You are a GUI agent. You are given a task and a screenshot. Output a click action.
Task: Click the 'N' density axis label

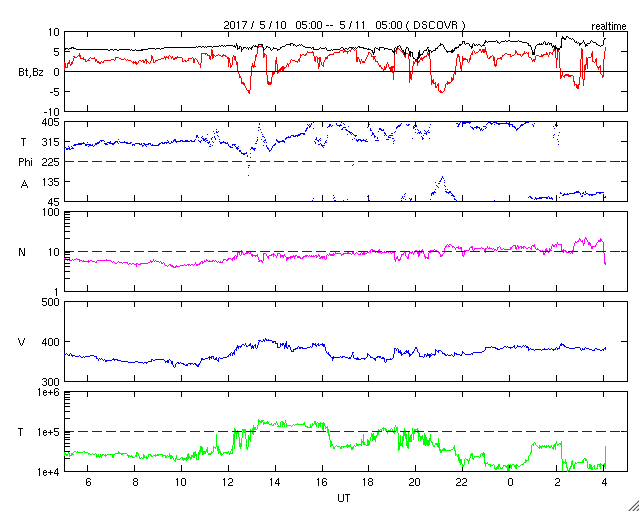coord(22,252)
